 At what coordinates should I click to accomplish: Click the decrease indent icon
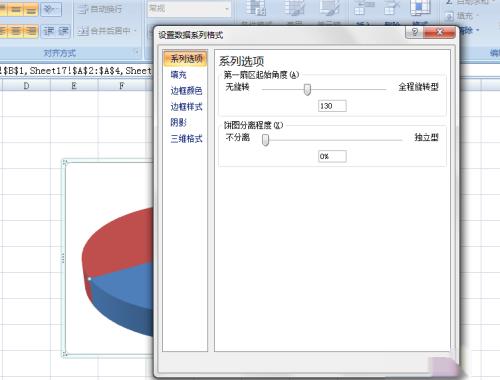coord(49,31)
